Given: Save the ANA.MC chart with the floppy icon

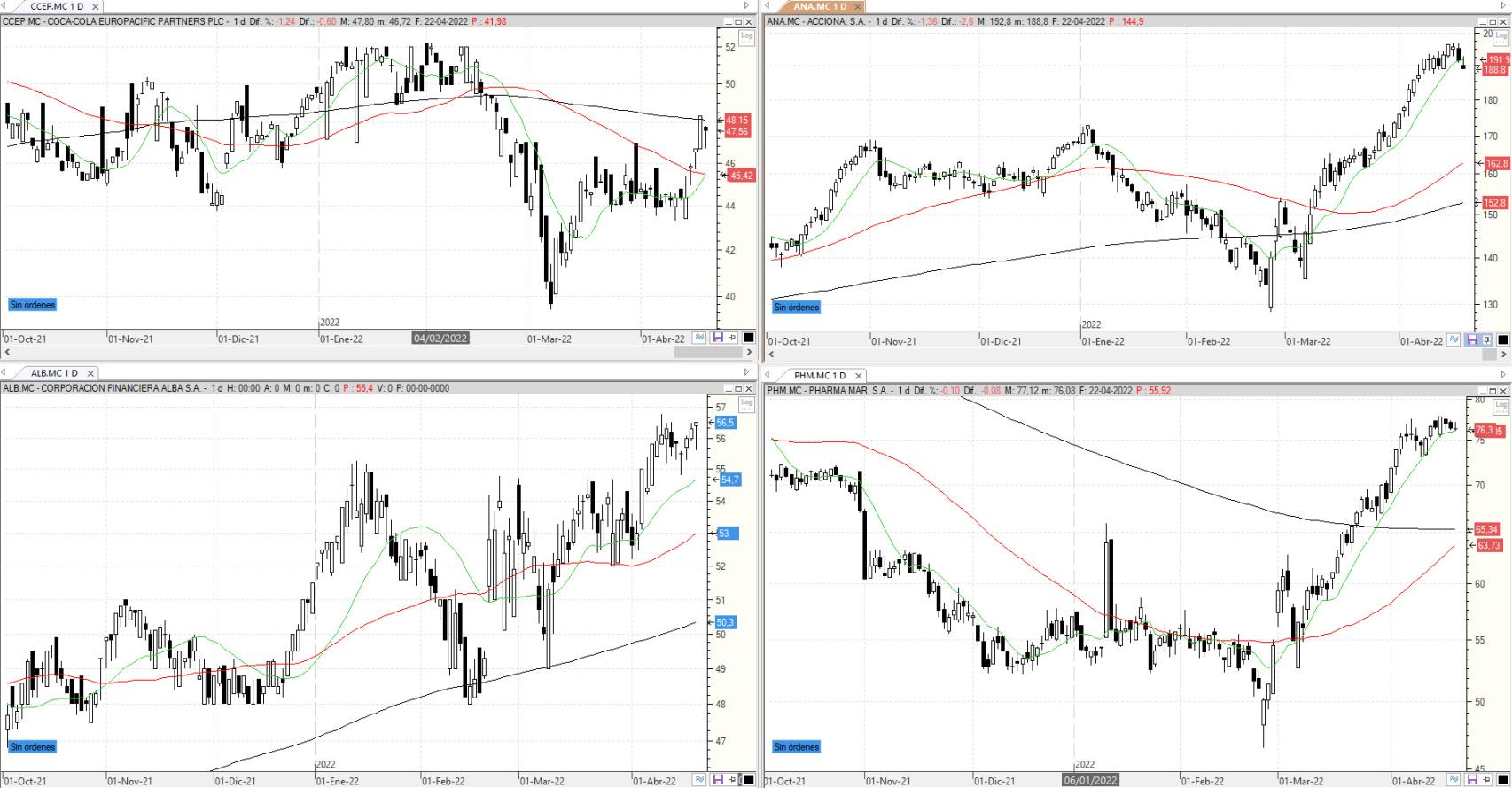Looking at the screenshot, I should [x=1472, y=340].
